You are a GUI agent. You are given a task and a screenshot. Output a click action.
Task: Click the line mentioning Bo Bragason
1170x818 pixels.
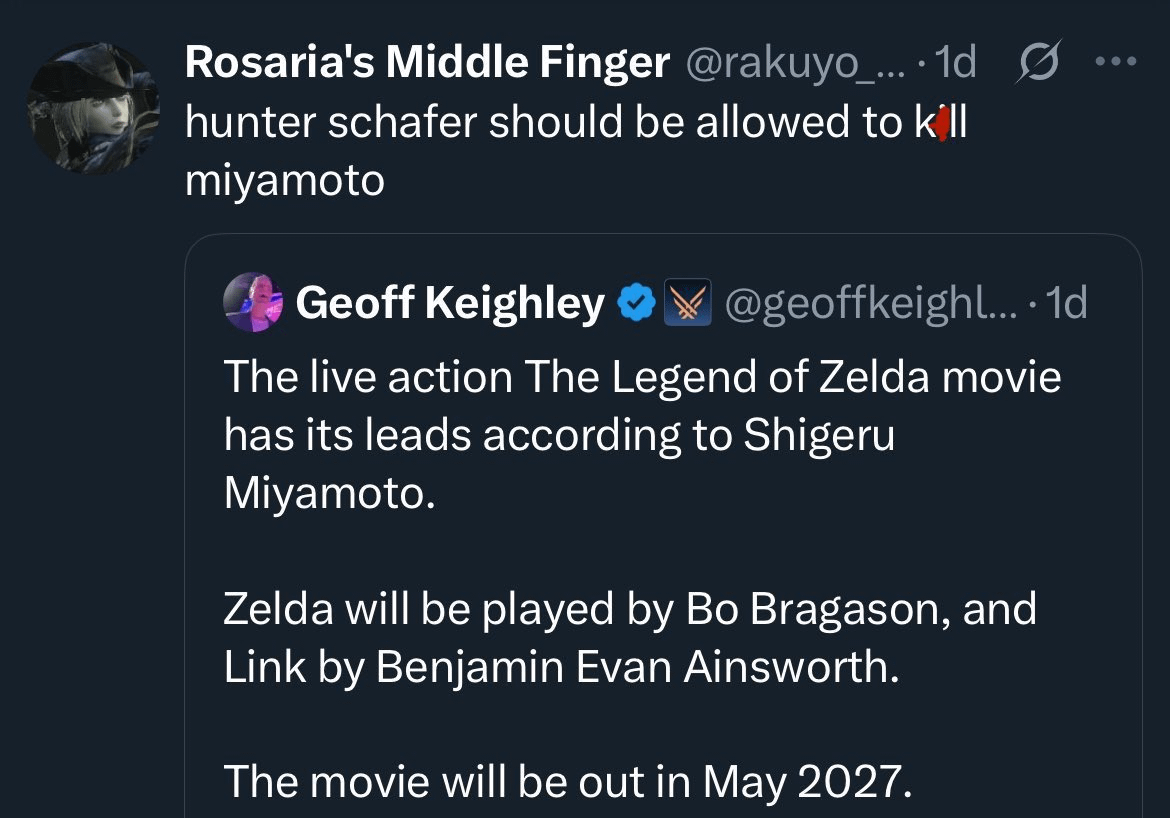(x=630, y=610)
